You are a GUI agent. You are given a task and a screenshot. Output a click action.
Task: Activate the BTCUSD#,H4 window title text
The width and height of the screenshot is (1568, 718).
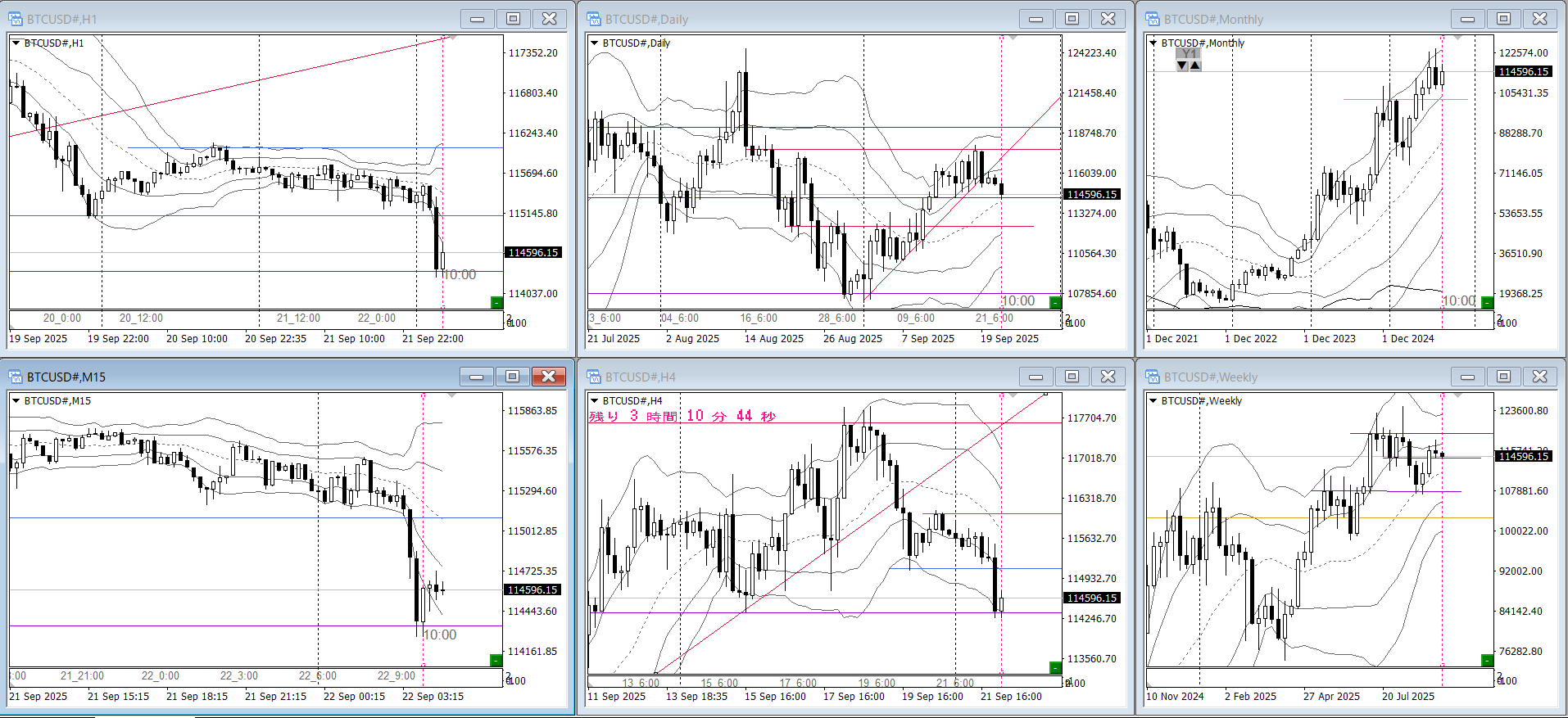(x=640, y=377)
